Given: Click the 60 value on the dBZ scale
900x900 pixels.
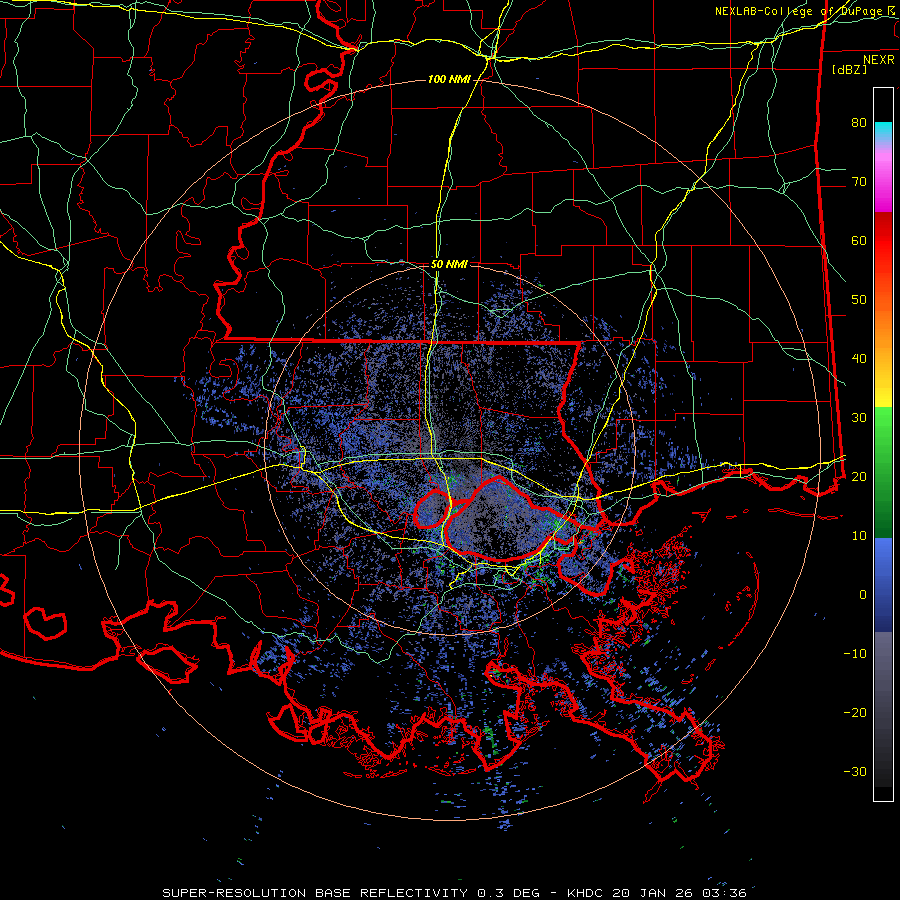Looking at the screenshot, I should coord(859,240).
